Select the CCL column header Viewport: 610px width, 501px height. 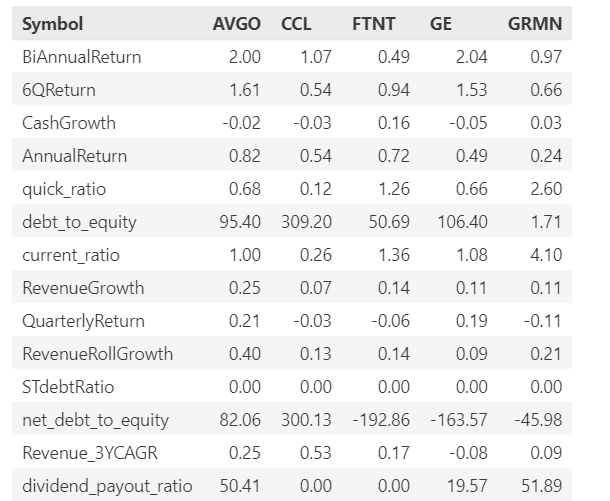pos(296,24)
